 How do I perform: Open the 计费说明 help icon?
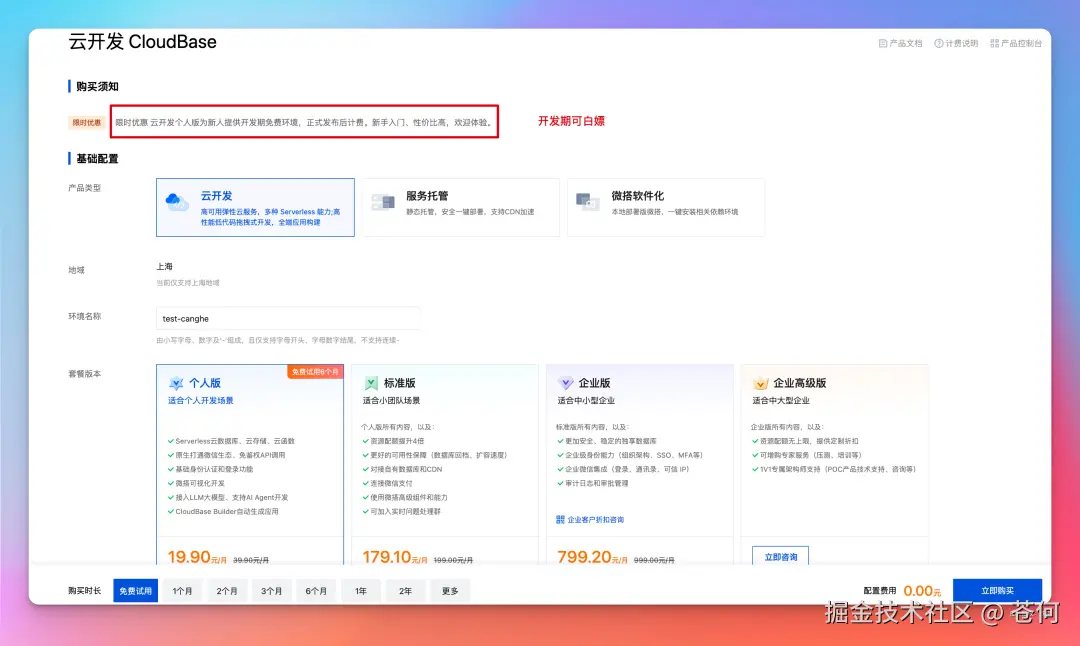coord(939,43)
